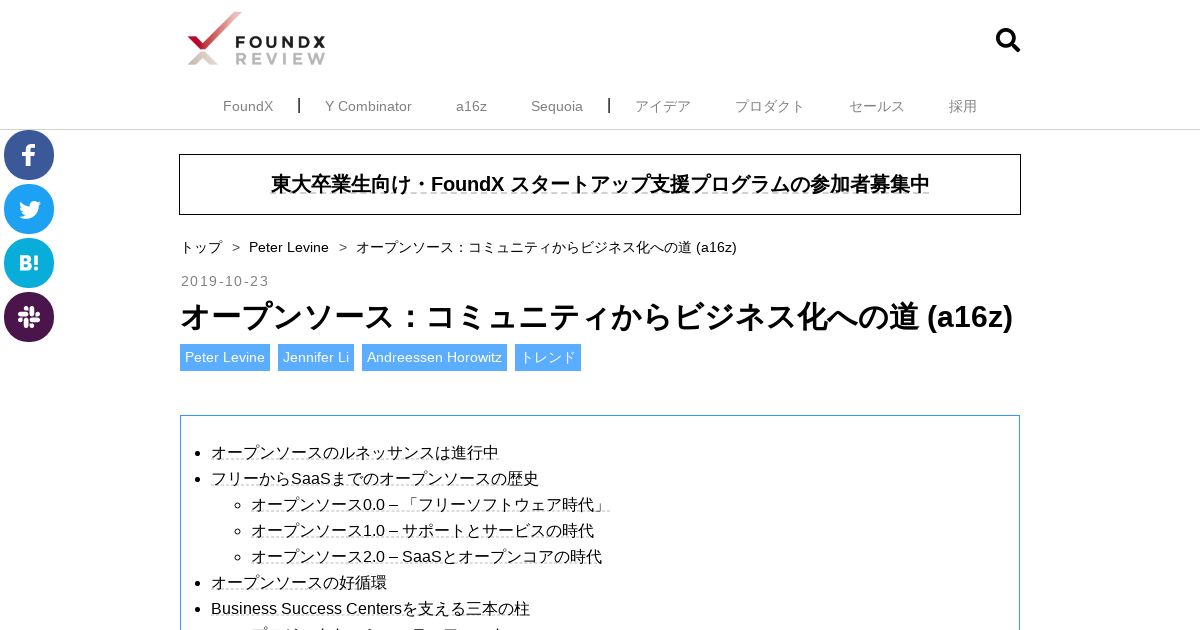
Task: Bookmark the page with Hatena B! icon
Action: pyautogui.click(x=29, y=263)
